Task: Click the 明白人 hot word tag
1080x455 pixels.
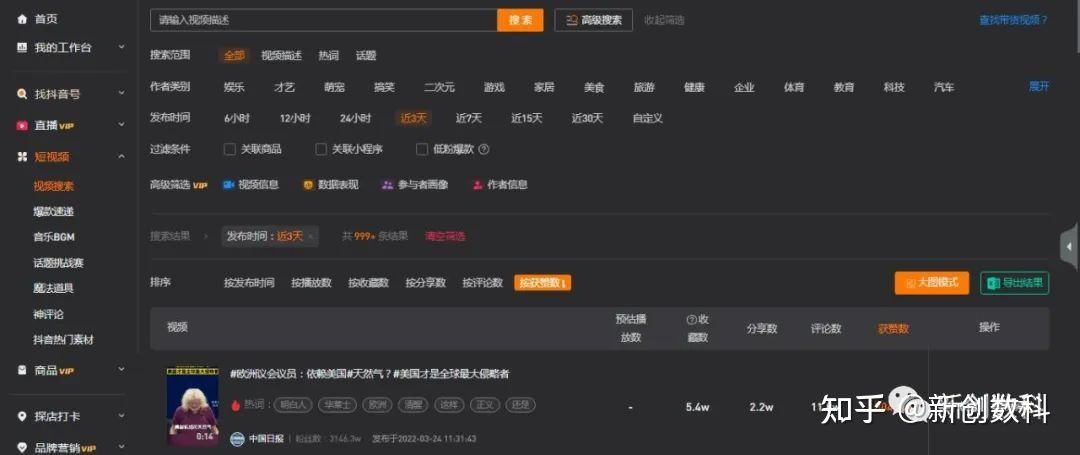Action: pos(293,405)
